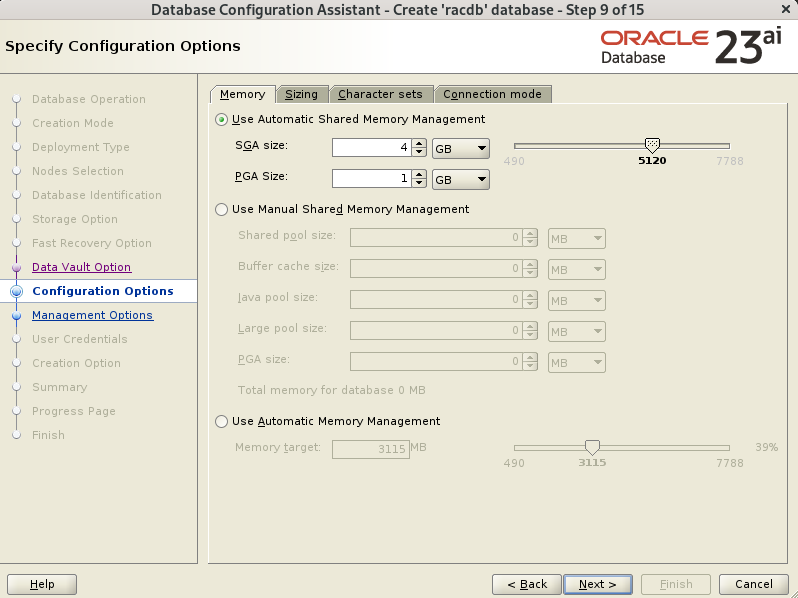Image resolution: width=798 pixels, height=598 pixels.
Task: Open the SGA size unit dropdown
Action: pyautogui.click(x=461, y=149)
